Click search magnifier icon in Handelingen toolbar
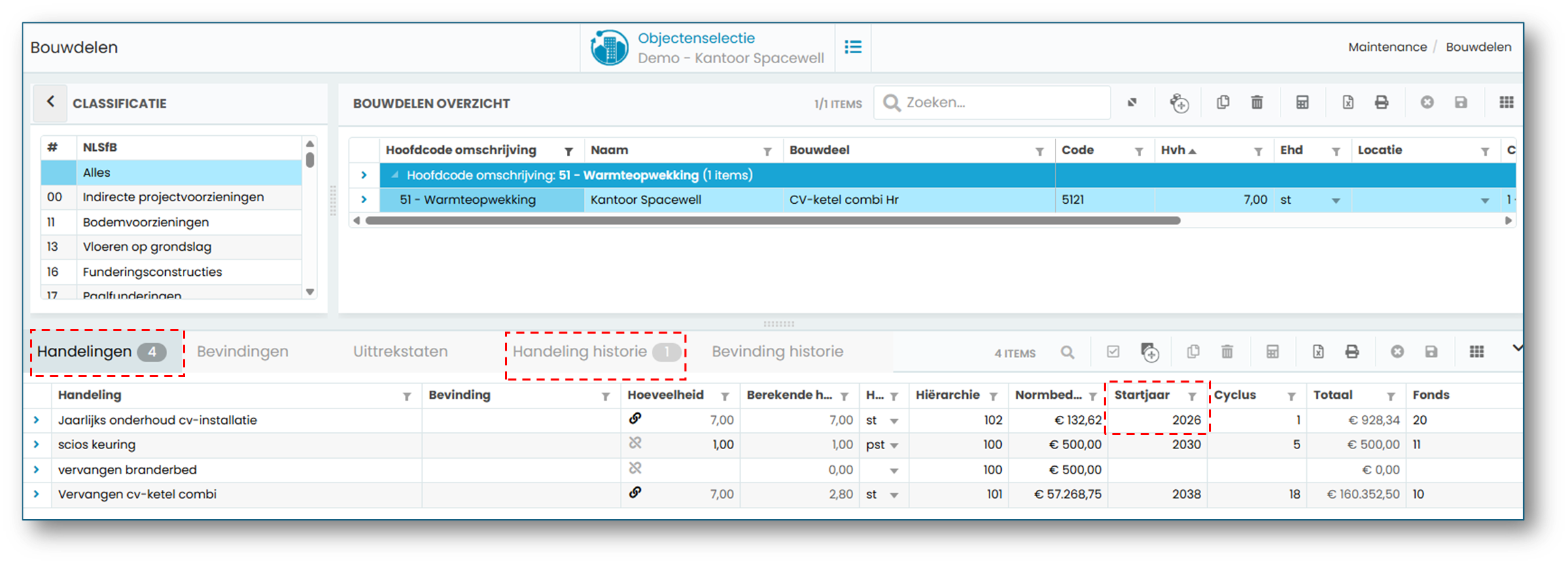The height and width of the screenshot is (564, 1568). (1067, 352)
